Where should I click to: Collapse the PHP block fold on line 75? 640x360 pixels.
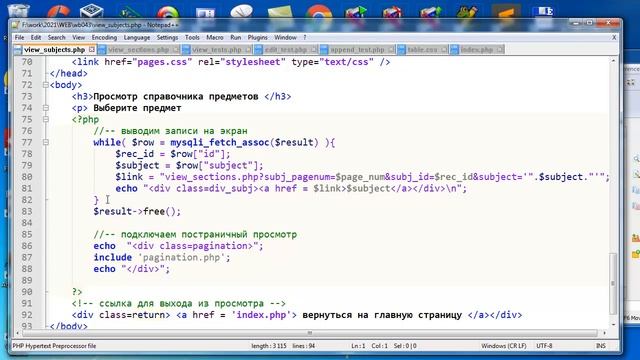[46, 120]
